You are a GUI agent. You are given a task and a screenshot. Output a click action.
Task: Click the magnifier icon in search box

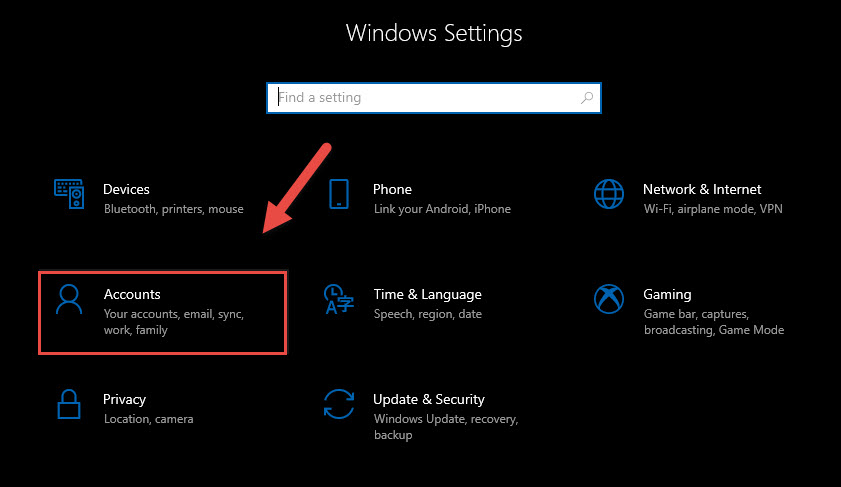587,98
